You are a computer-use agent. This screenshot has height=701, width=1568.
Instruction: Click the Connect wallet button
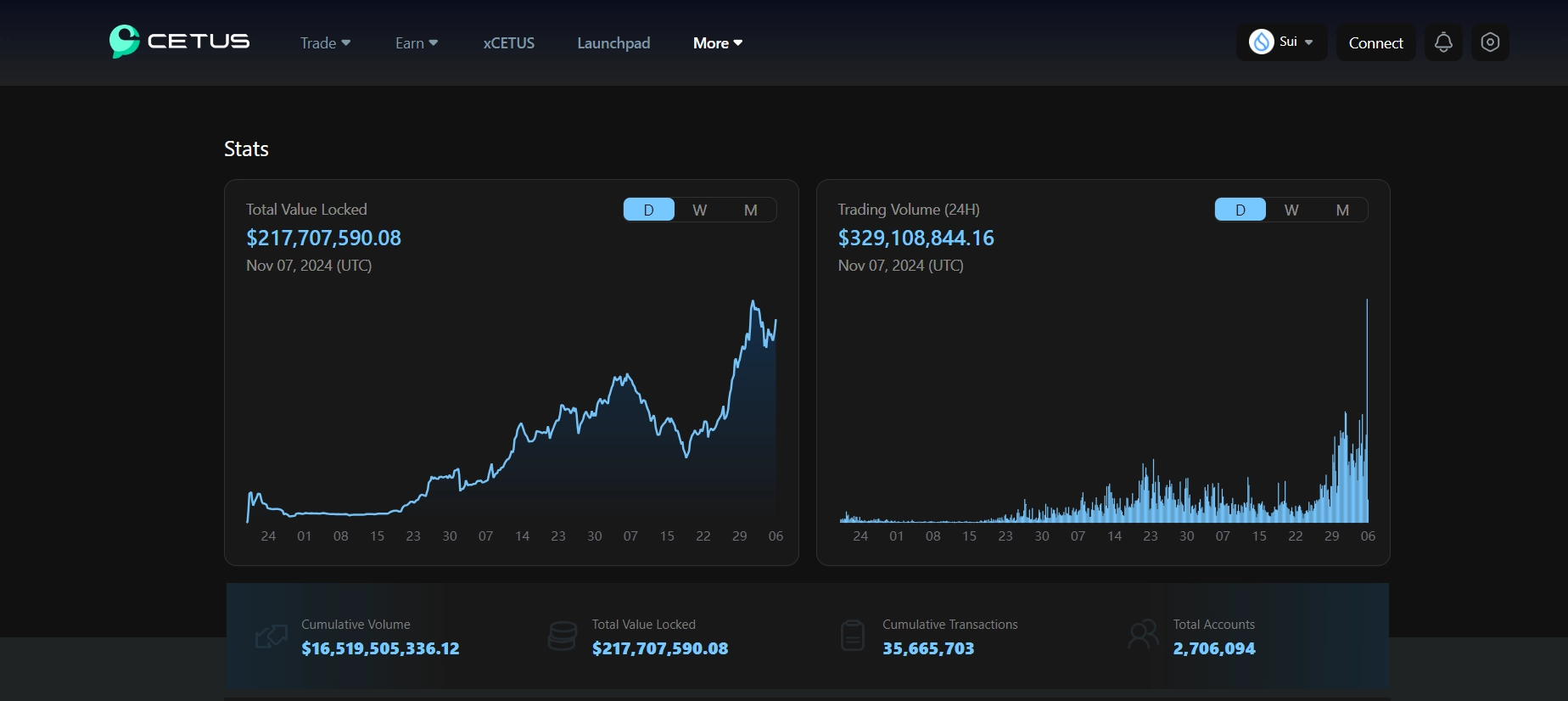[1376, 42]
